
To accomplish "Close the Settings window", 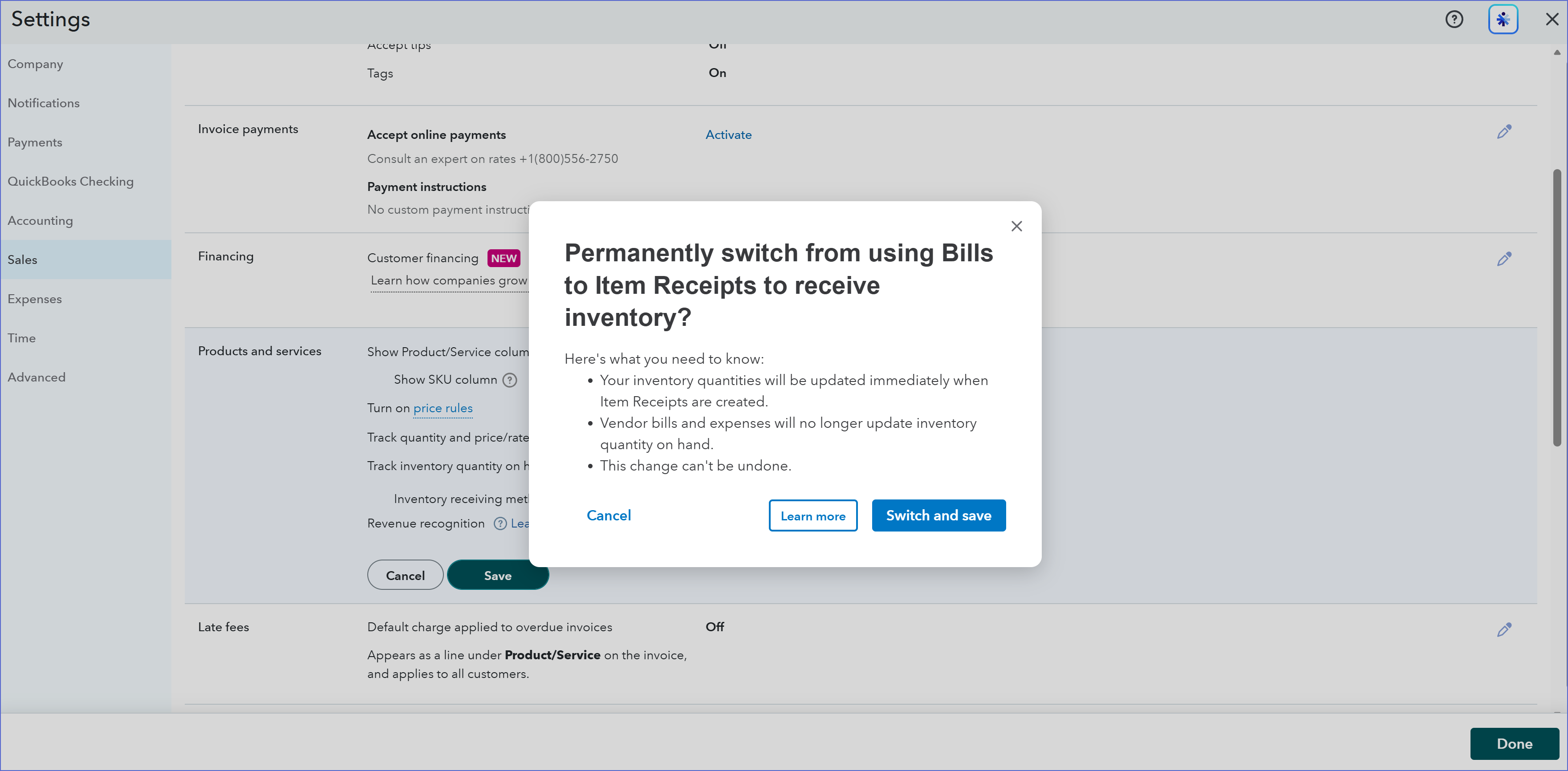I will (1552, 20).
